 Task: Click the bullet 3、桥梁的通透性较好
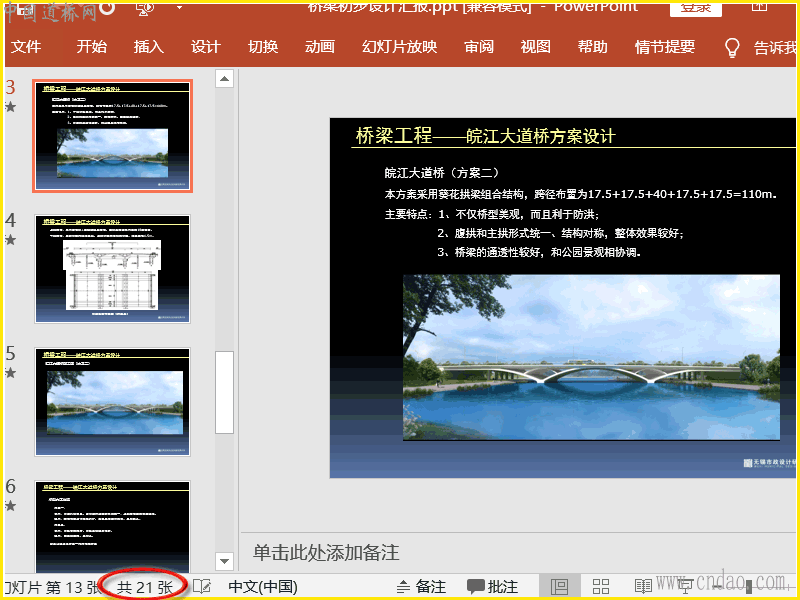539,252
